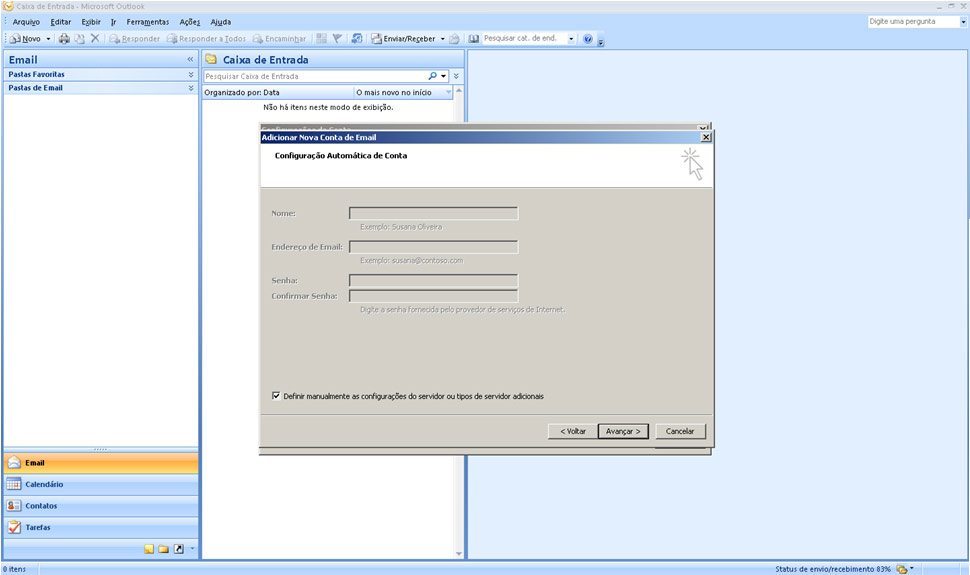Expand the Pastas Favoritas section
Screen dimensions: 970x575
click(x=191, y=74)
